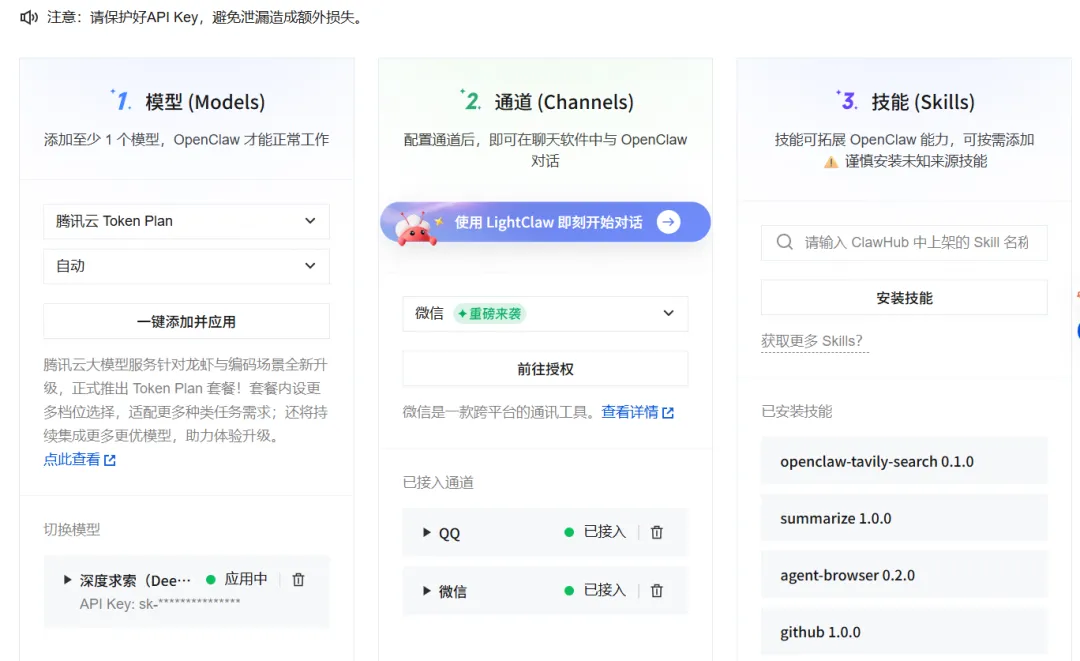Click the 应用中 status of 深度求索

click(237, 579)
